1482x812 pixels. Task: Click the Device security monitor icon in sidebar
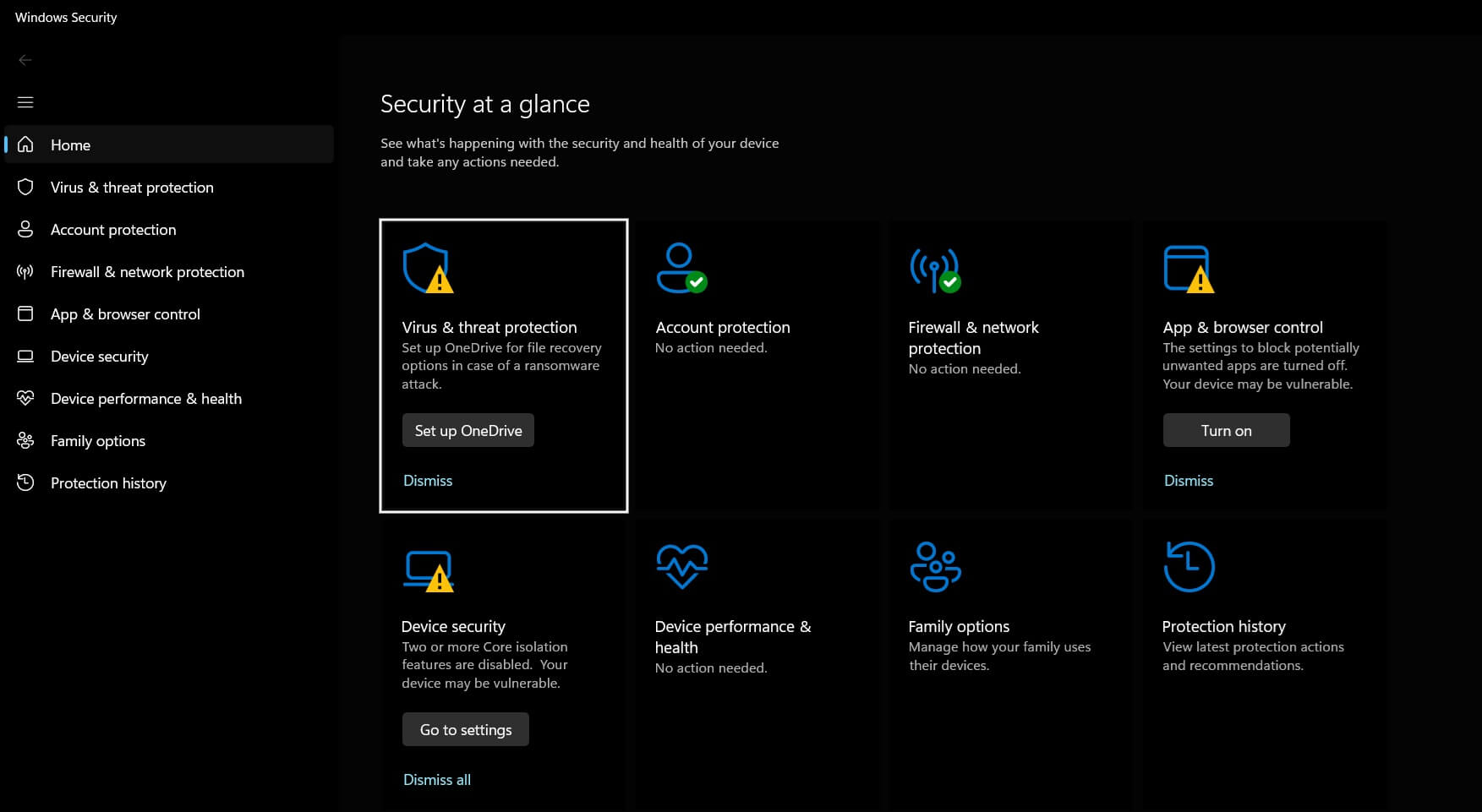click(25, 356)
